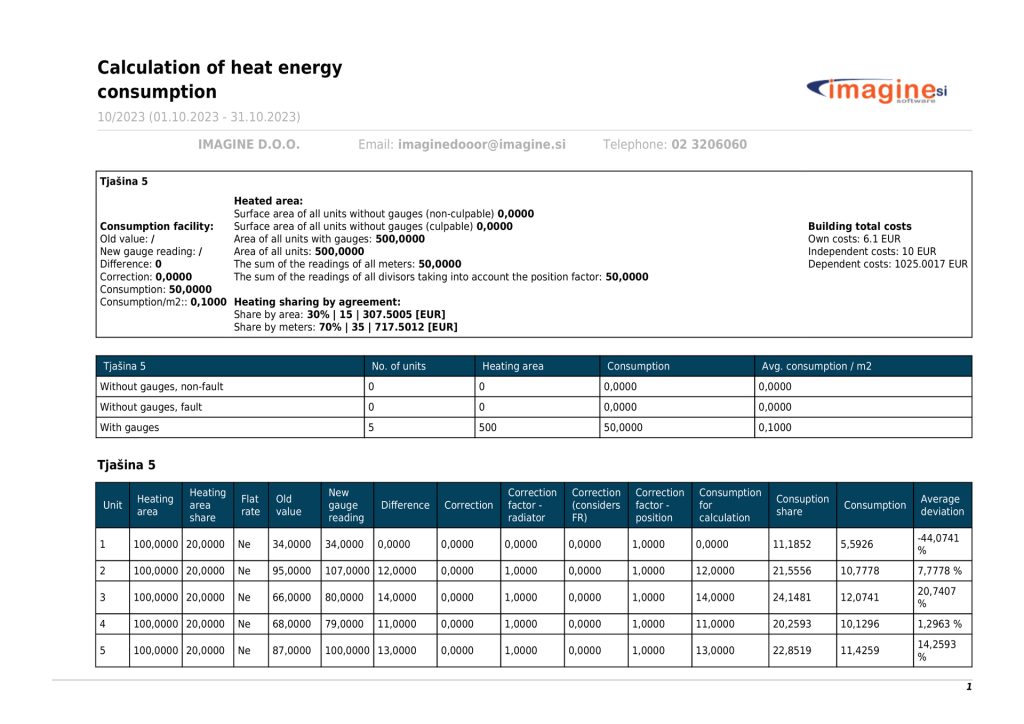The width and height of the screenshot is (1024, 724).
Task: Click consumption share 22,8519
Action: [792, 650]
